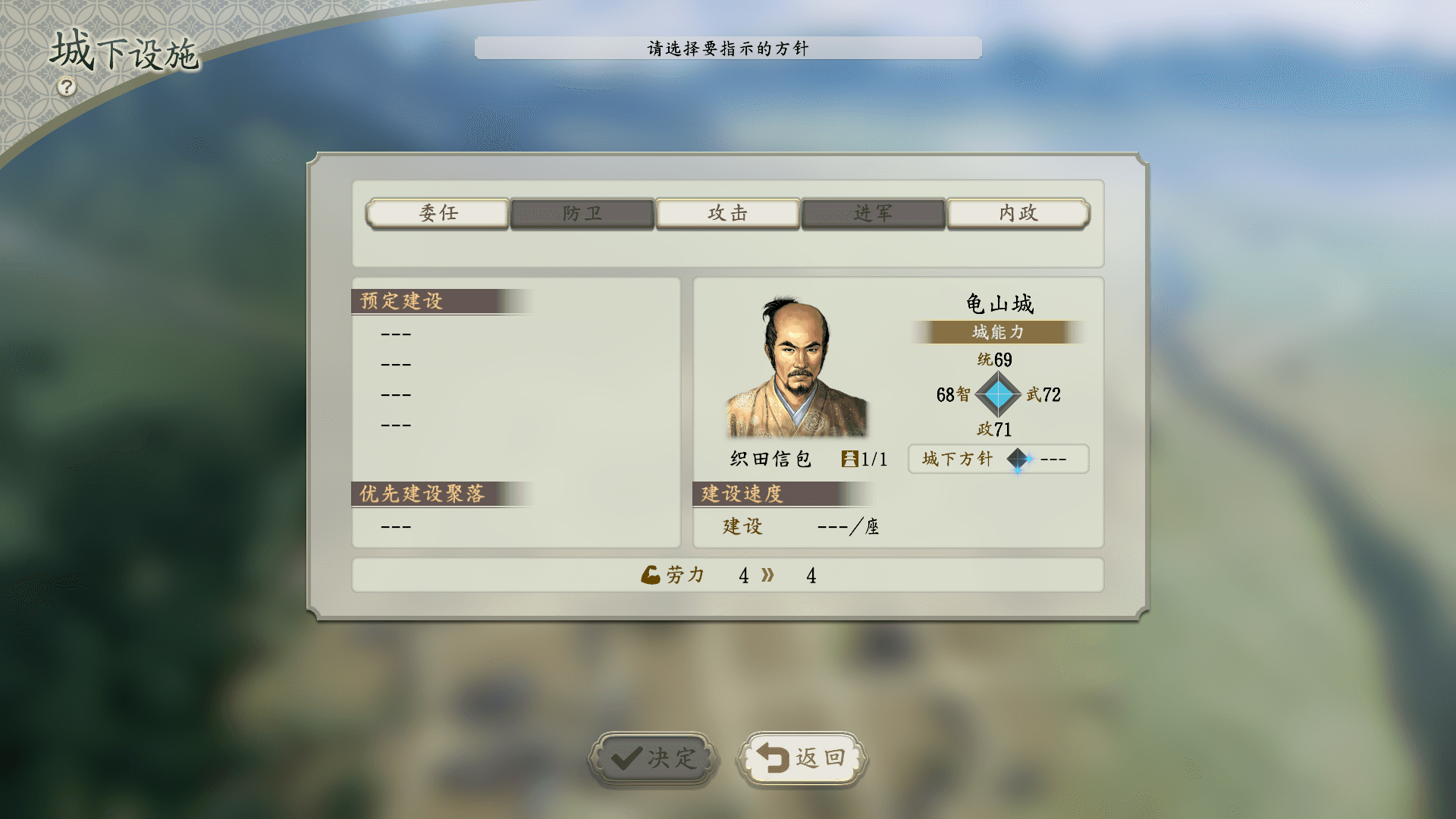
Task: Select the 进军 policy option
Action: click(874, 213)
